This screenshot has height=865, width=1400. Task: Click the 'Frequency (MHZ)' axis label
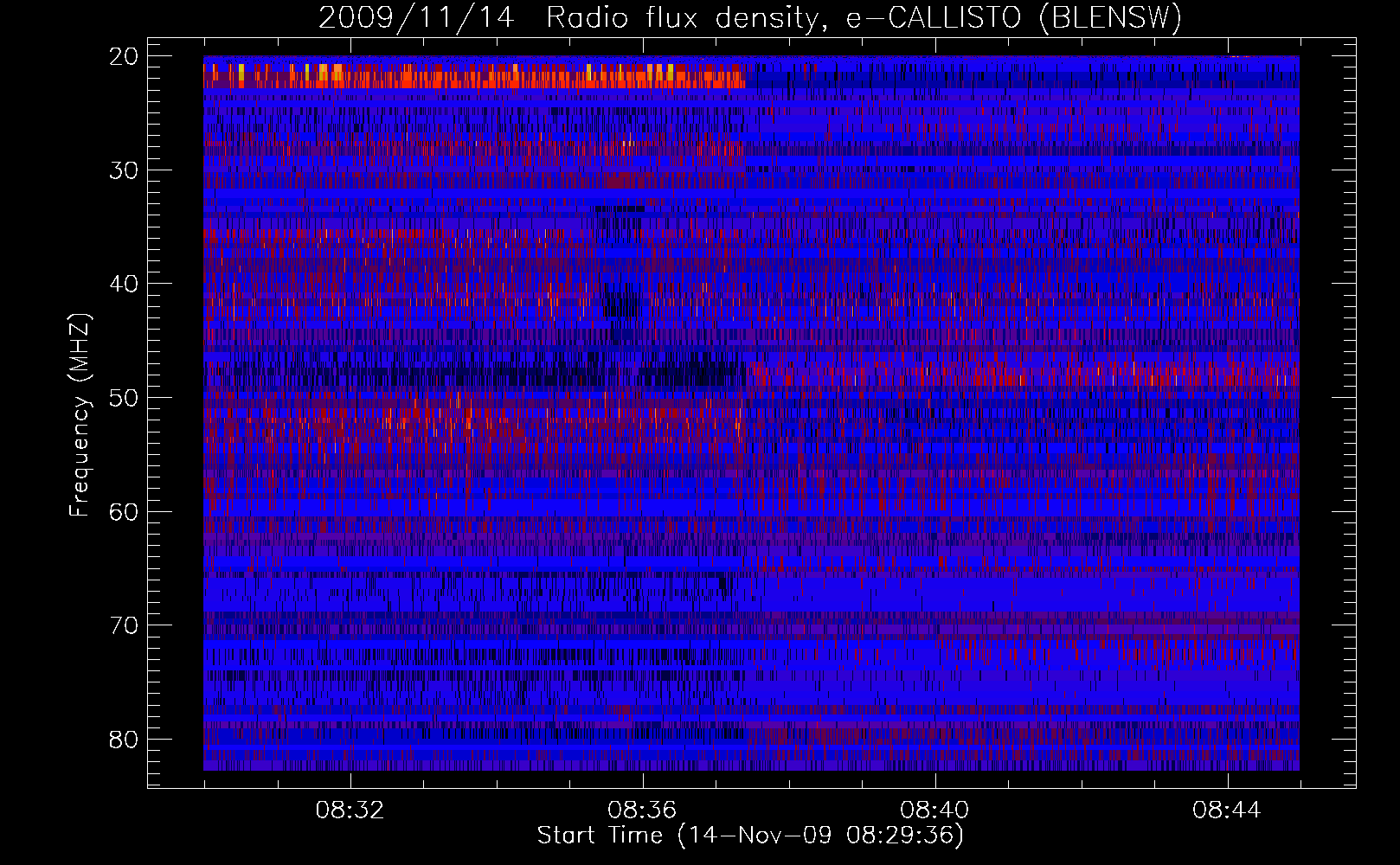[x=79, y=415]
